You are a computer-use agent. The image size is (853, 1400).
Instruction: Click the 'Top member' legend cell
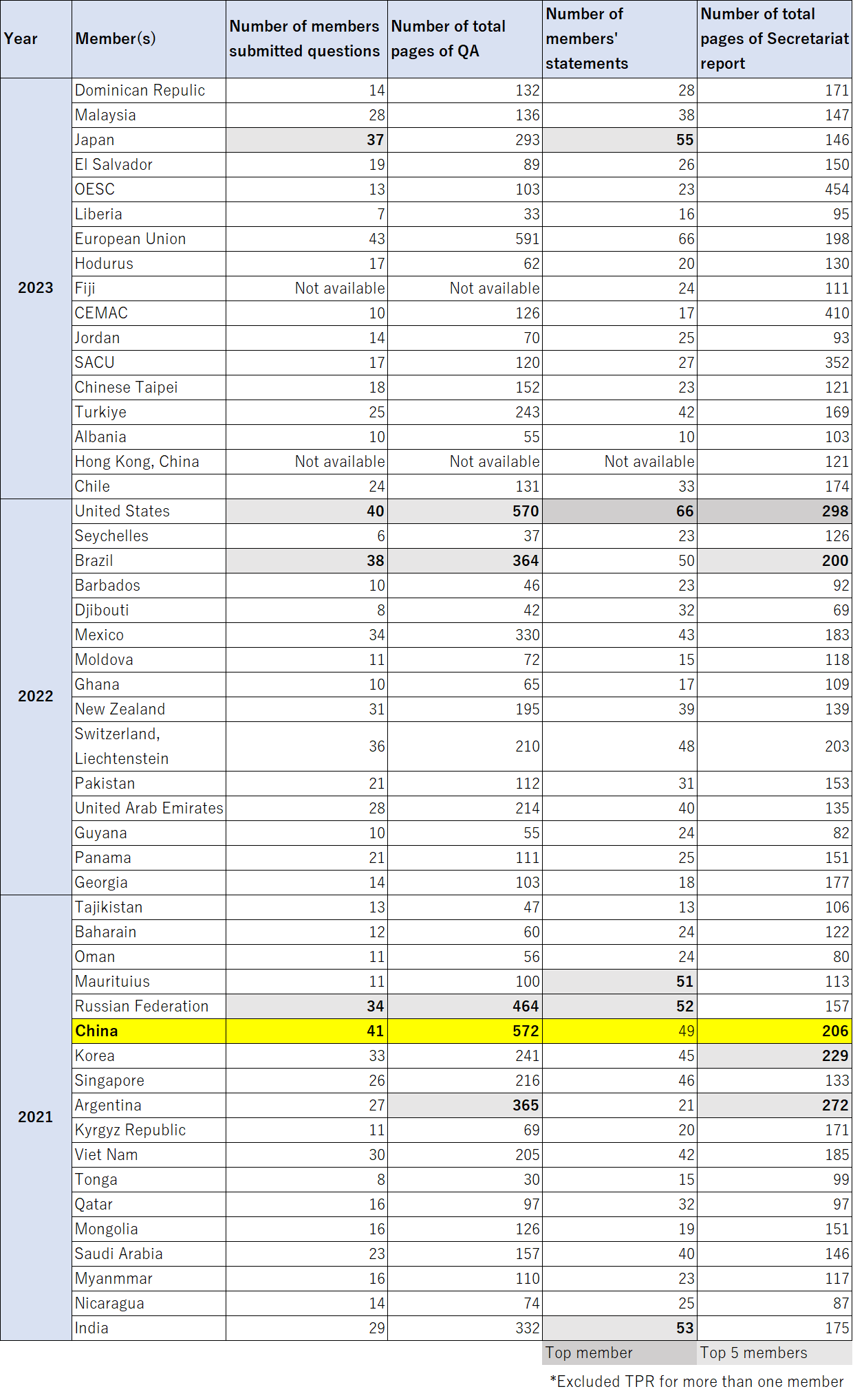(620, 1353)
